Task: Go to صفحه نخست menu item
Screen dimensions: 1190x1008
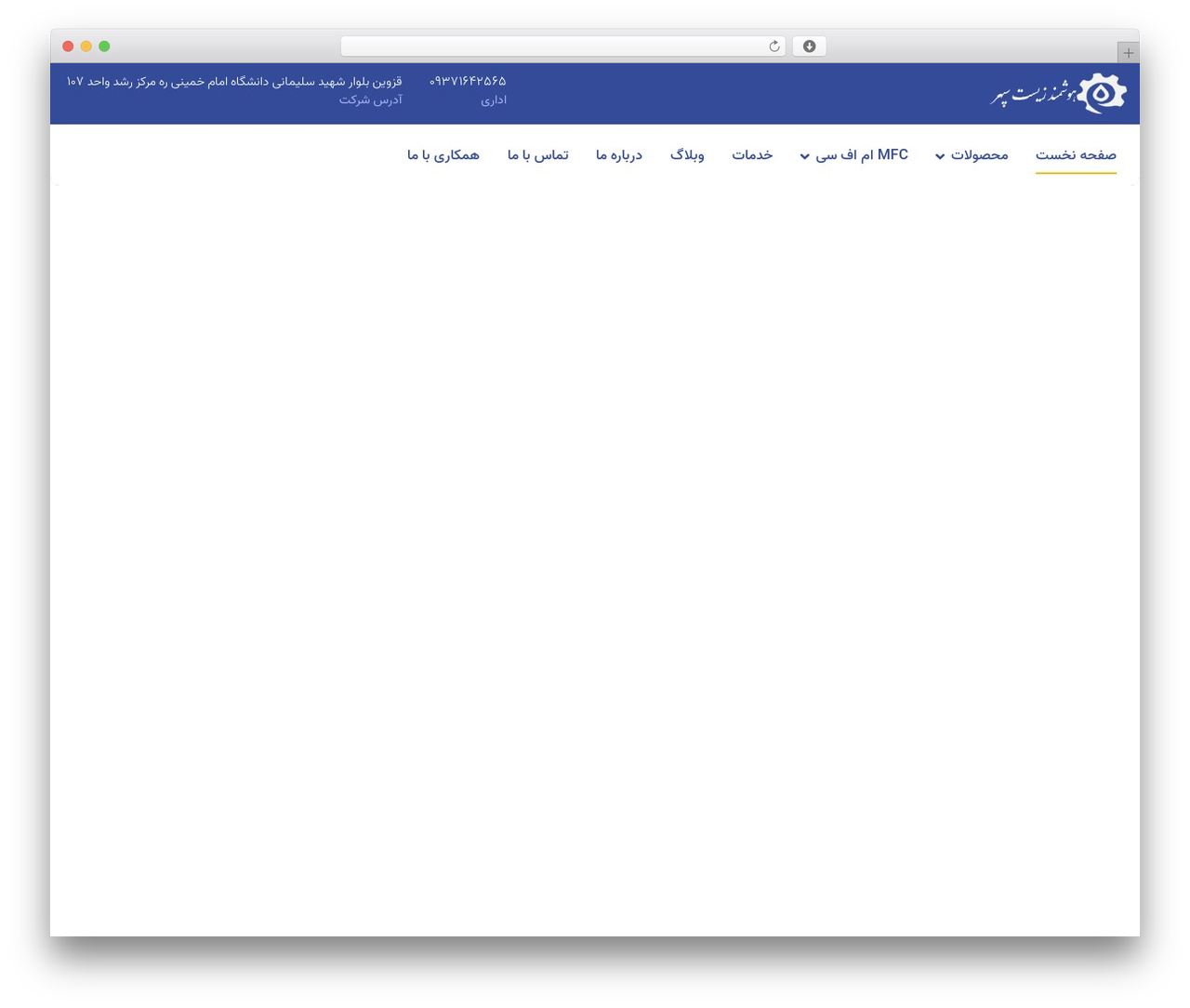Action: tap(1076, 155)
